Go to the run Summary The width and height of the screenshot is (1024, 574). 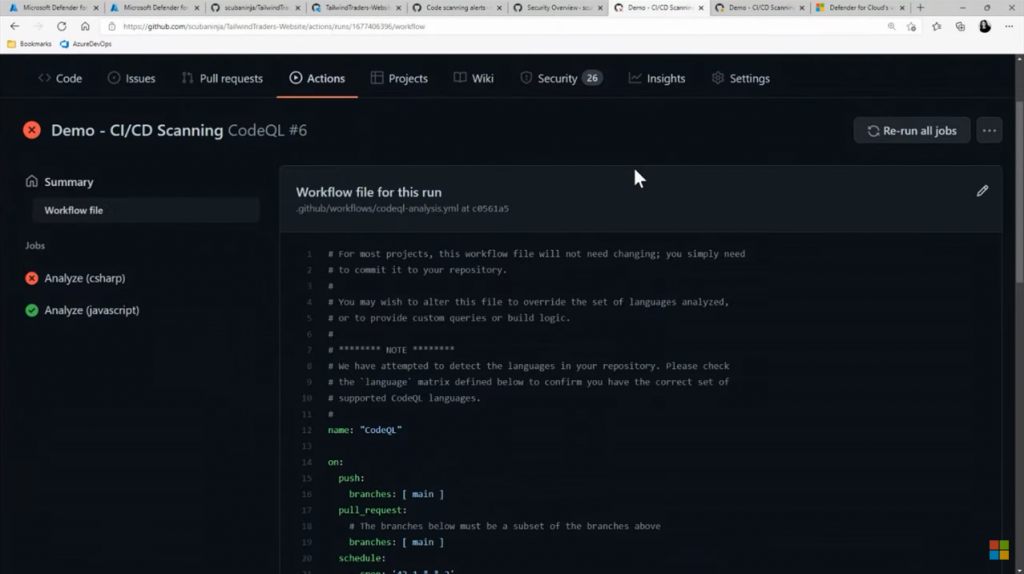[x=69, y=182]
